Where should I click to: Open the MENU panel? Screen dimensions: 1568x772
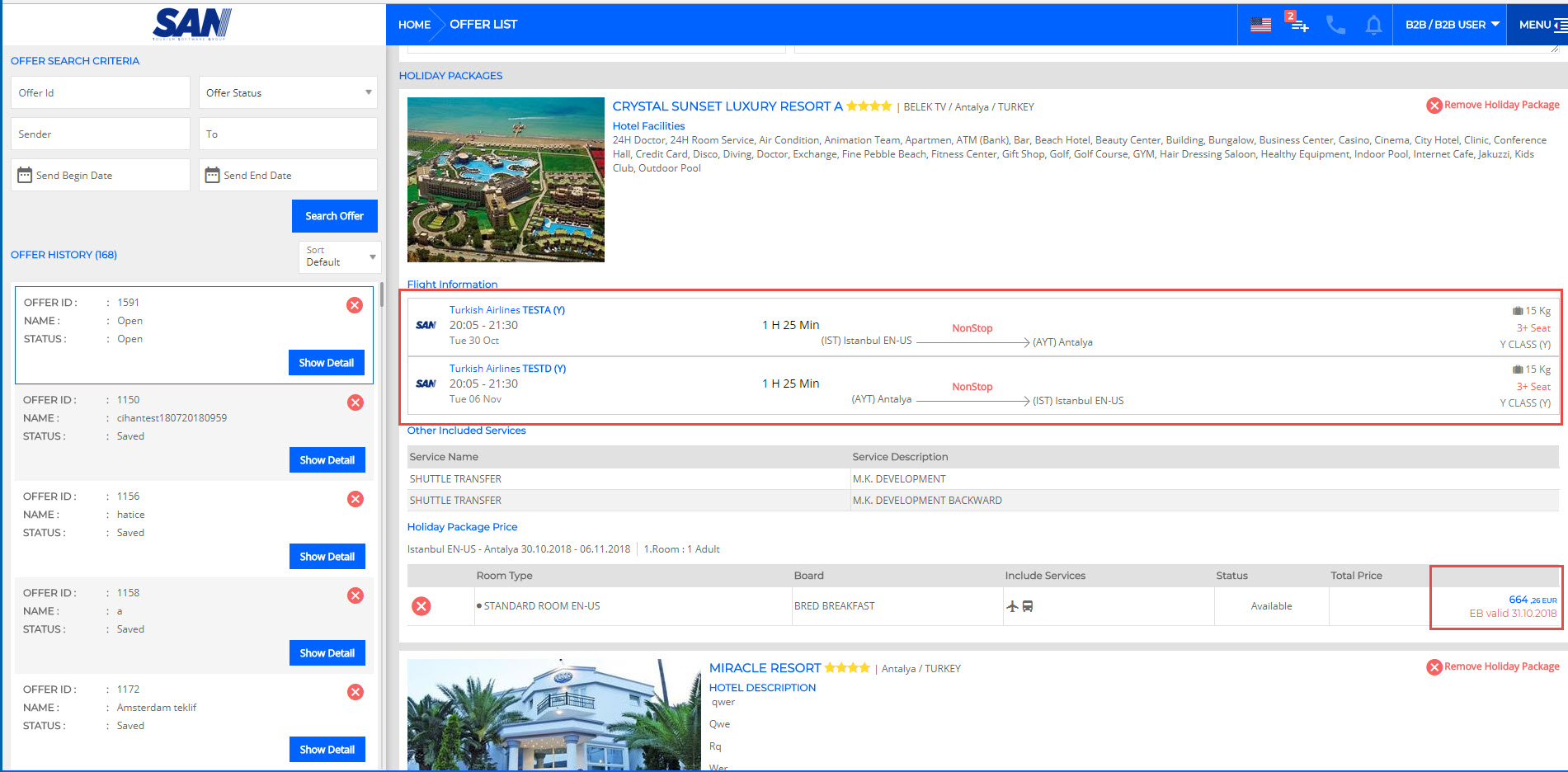pos(1538,25)
